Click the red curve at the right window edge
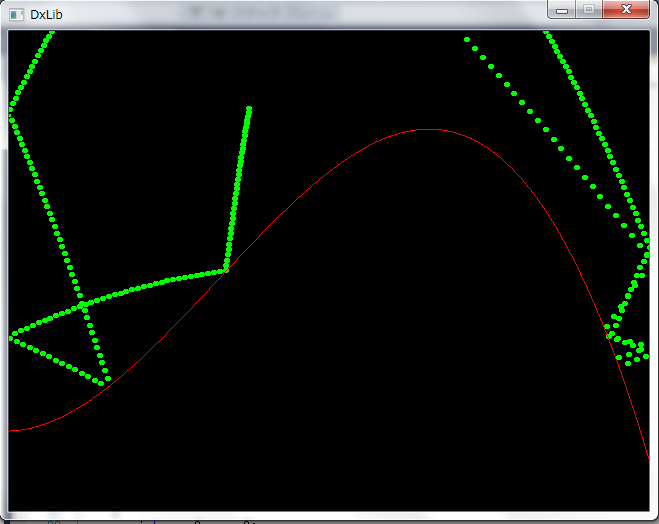659x524 pixels. [x=648, y=455]
